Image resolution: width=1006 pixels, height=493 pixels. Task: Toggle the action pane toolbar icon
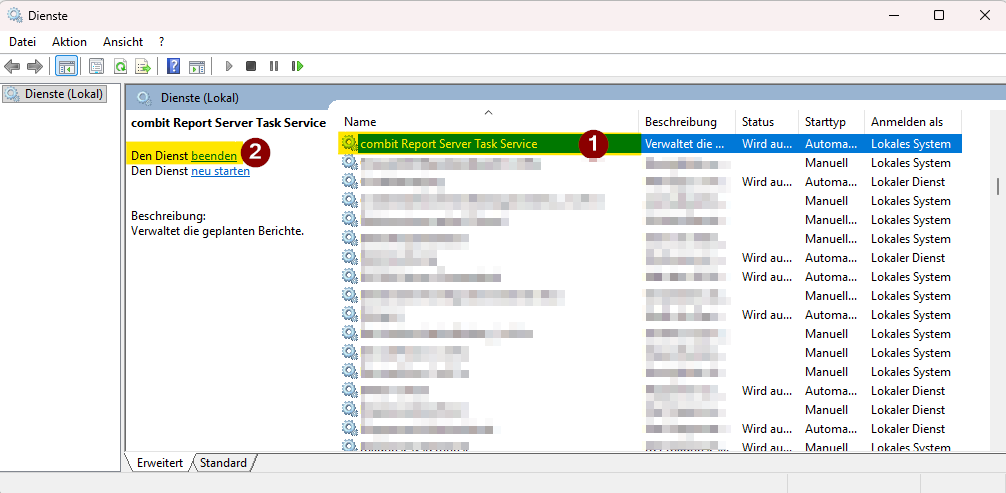[x=197, y=66]
